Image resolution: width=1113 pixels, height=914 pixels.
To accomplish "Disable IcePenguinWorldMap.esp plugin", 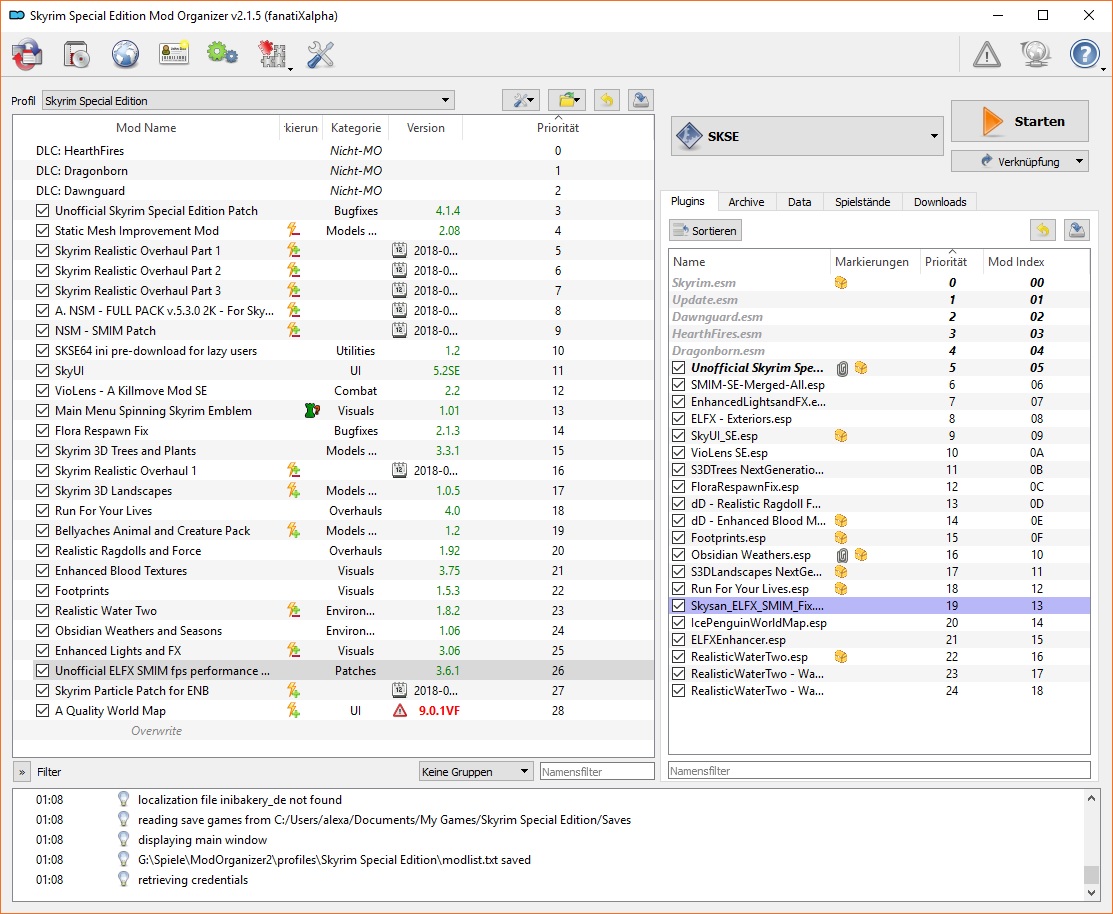I will [679, 623].
